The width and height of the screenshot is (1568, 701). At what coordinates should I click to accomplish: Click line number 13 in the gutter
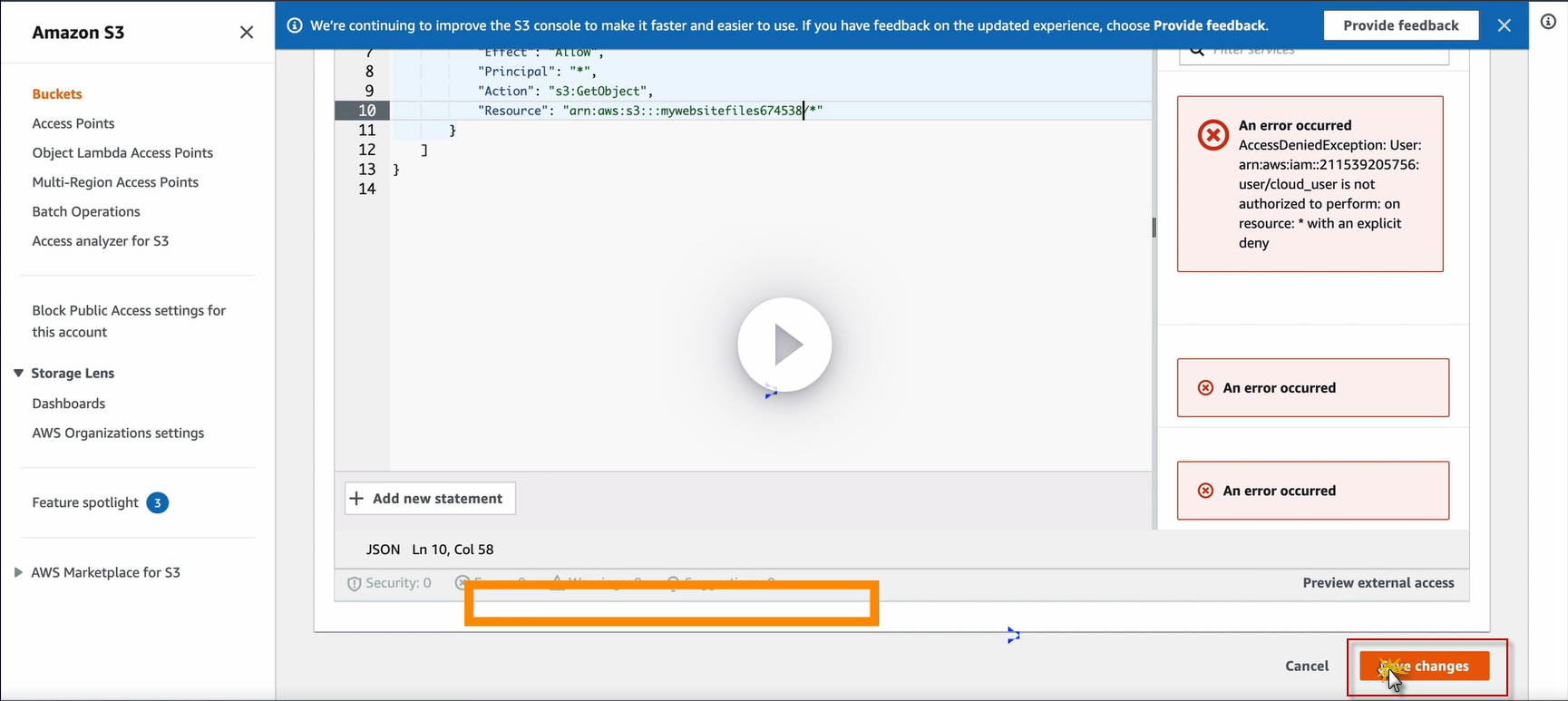click(x=366, y=170)
